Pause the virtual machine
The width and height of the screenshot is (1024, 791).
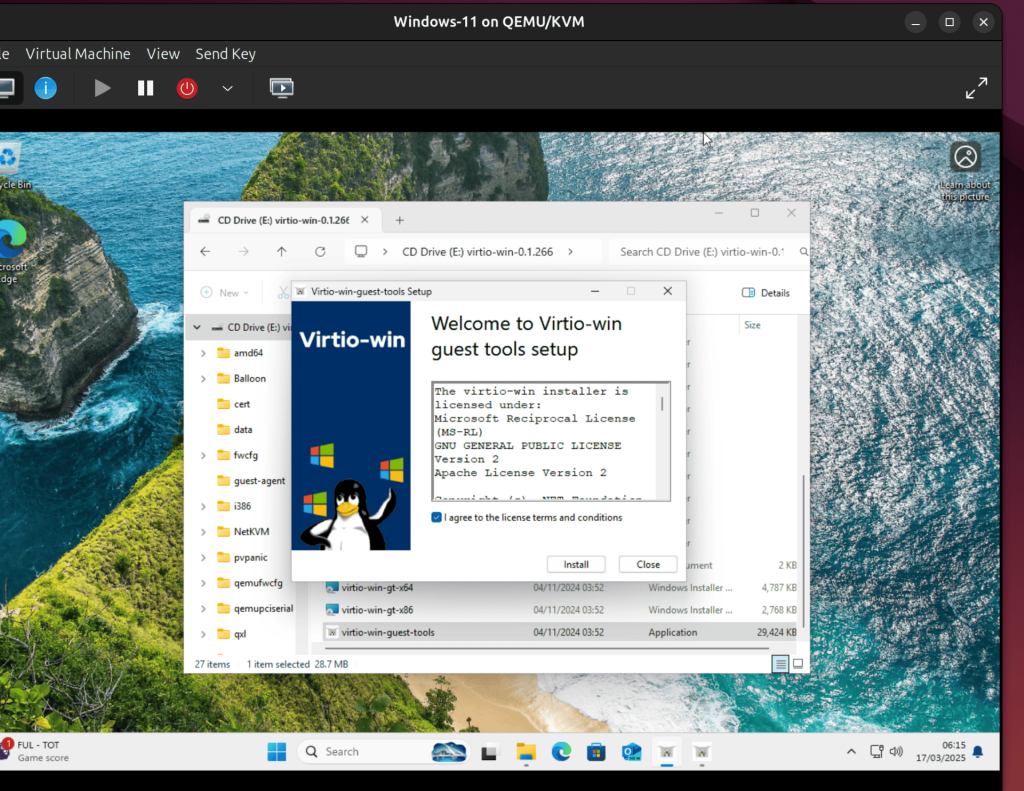pyautogui.click(x=144, y=88)
